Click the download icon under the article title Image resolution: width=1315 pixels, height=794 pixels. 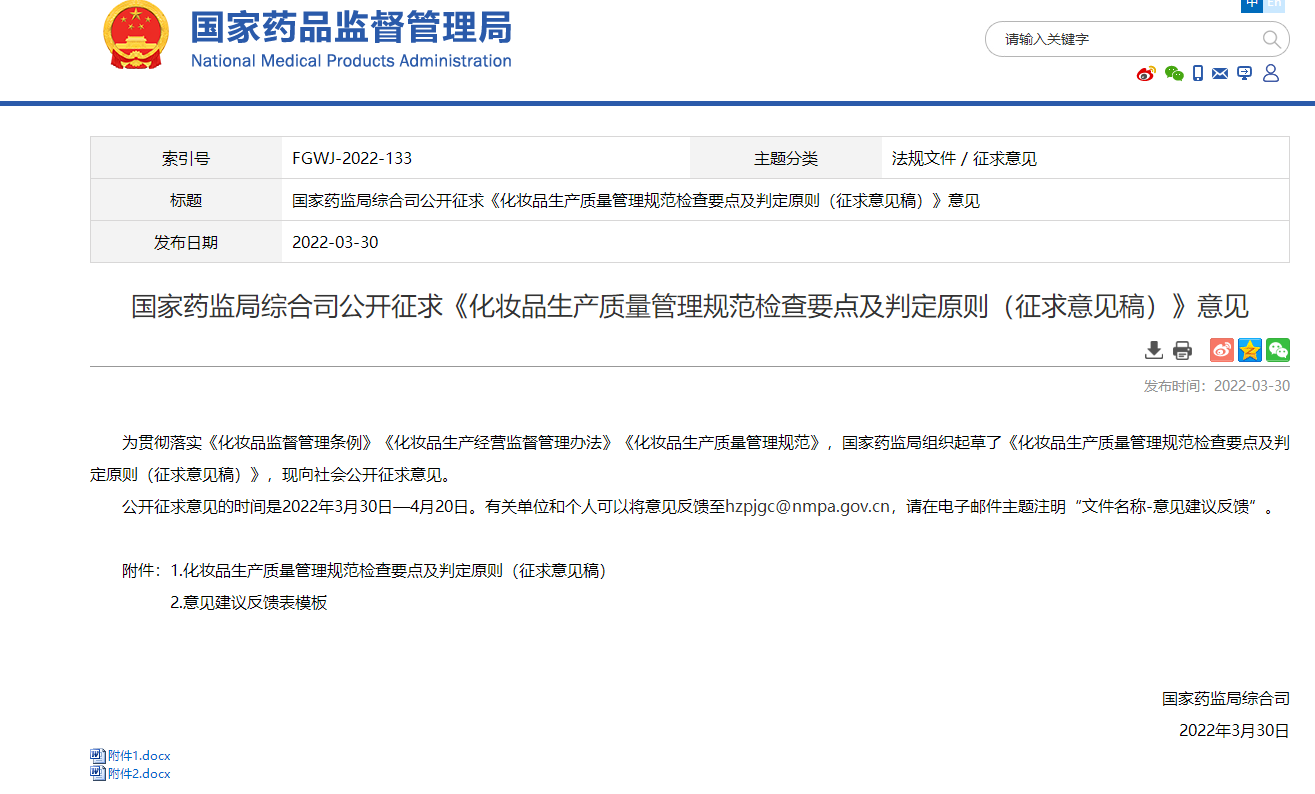pyautogui.click(x=1154, y=349)
